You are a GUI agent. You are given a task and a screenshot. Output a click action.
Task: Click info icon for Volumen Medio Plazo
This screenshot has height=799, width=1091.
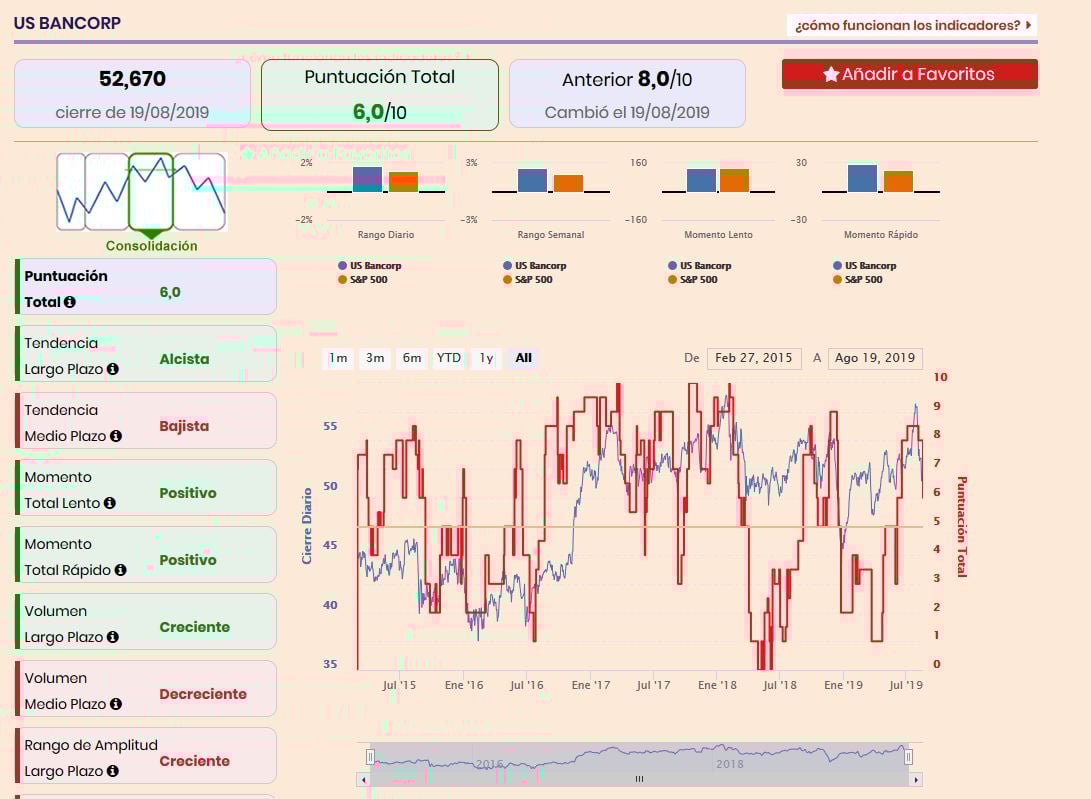coord(116,704)
